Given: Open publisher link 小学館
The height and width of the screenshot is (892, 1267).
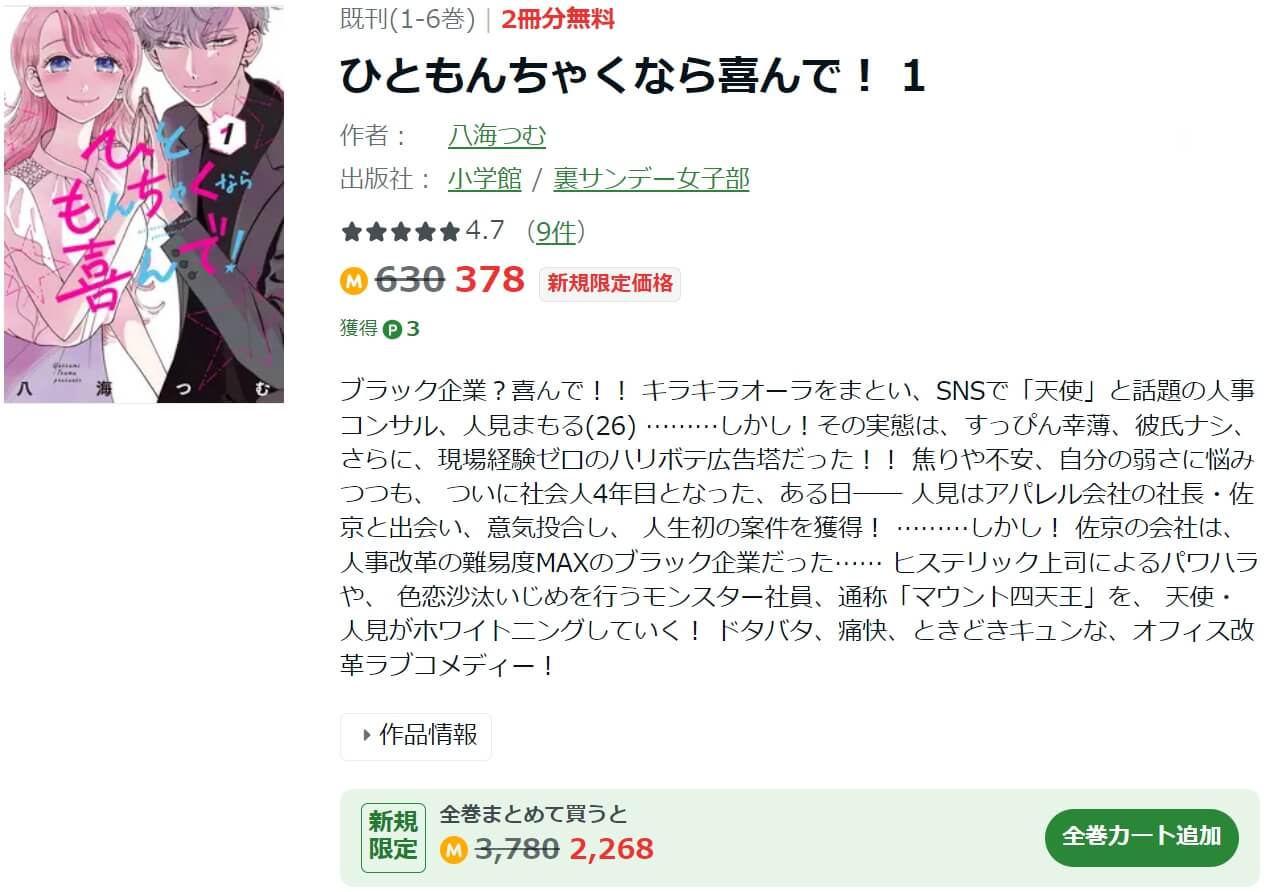Looking at the screenshot, I should pyautogui.click(x=485, y=179).
